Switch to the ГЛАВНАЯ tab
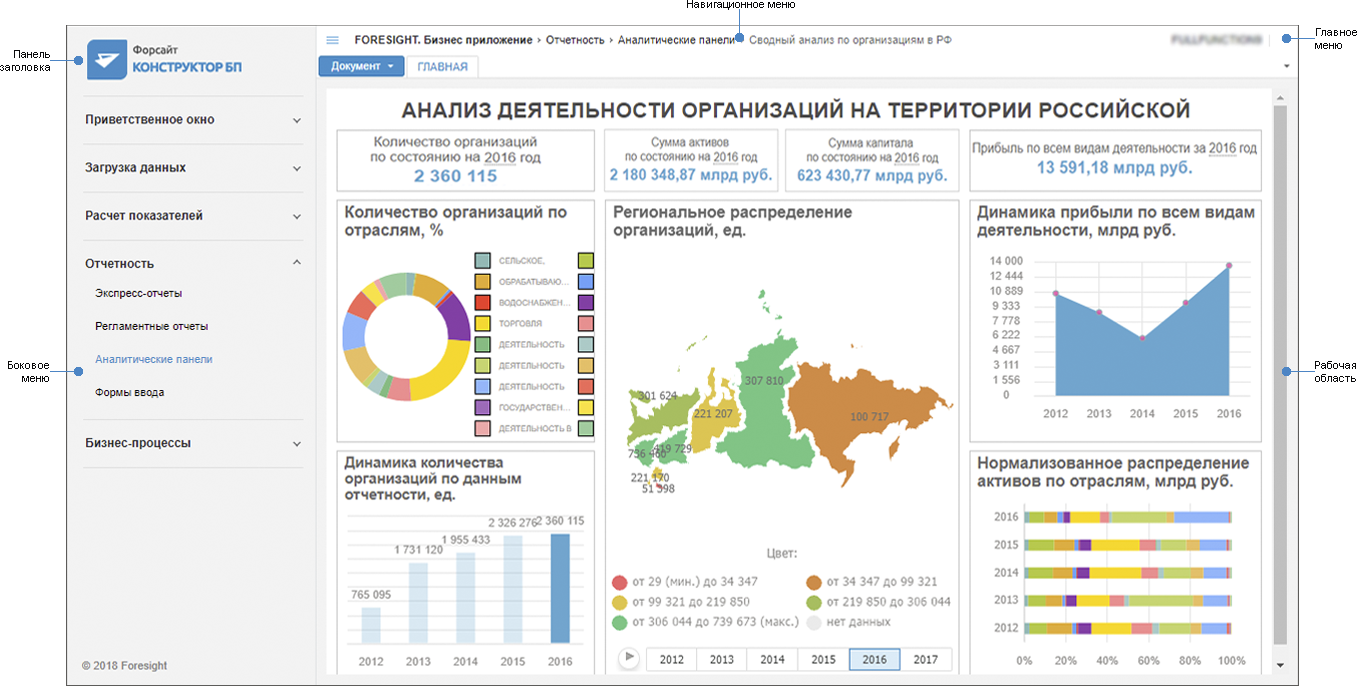1357x686 pixels. 441,66
